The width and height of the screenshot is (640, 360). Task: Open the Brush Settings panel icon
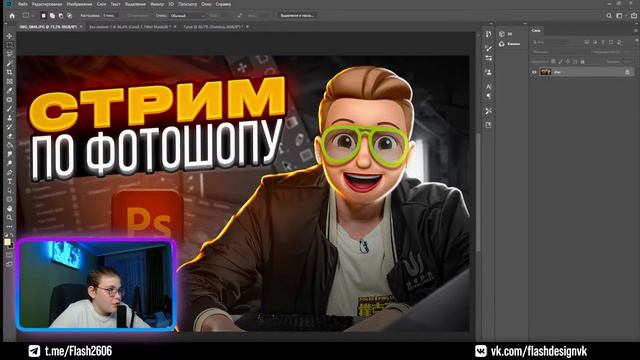click(489, 48)
